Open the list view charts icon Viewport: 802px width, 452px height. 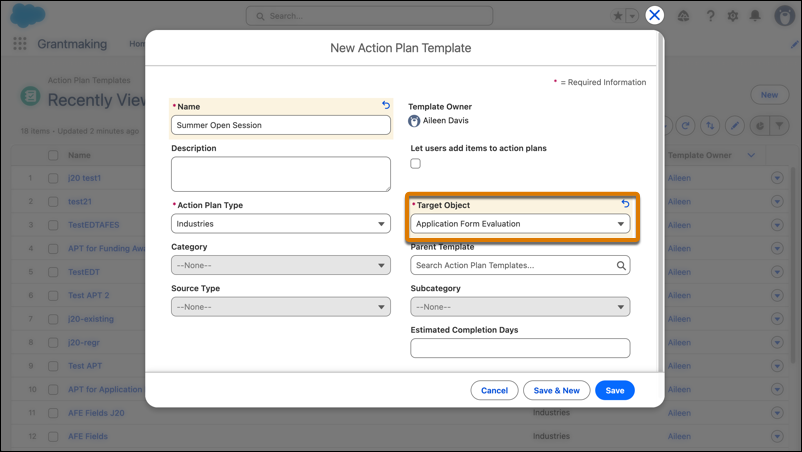pos(760,125)
